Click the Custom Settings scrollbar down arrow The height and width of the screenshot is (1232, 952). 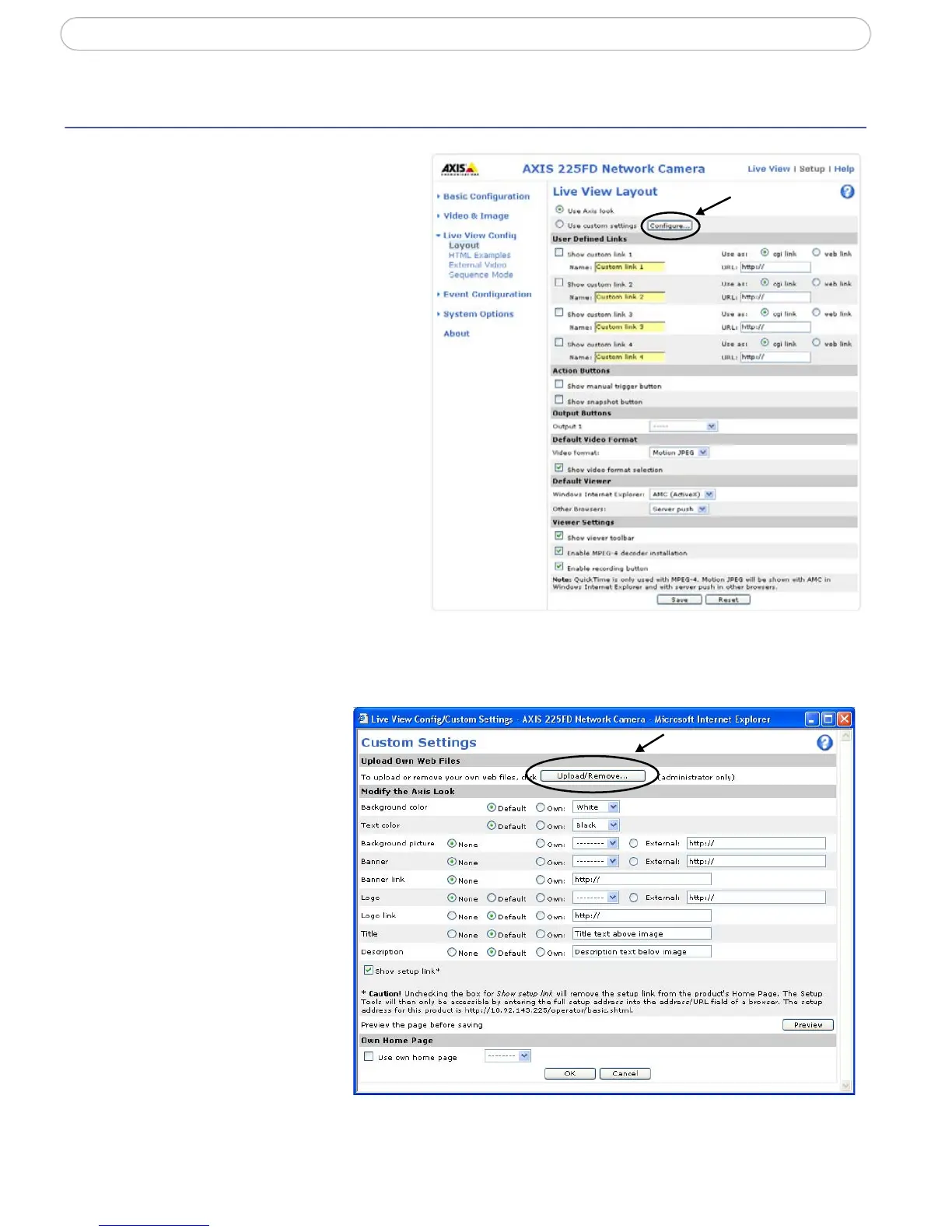point(846,1085)
